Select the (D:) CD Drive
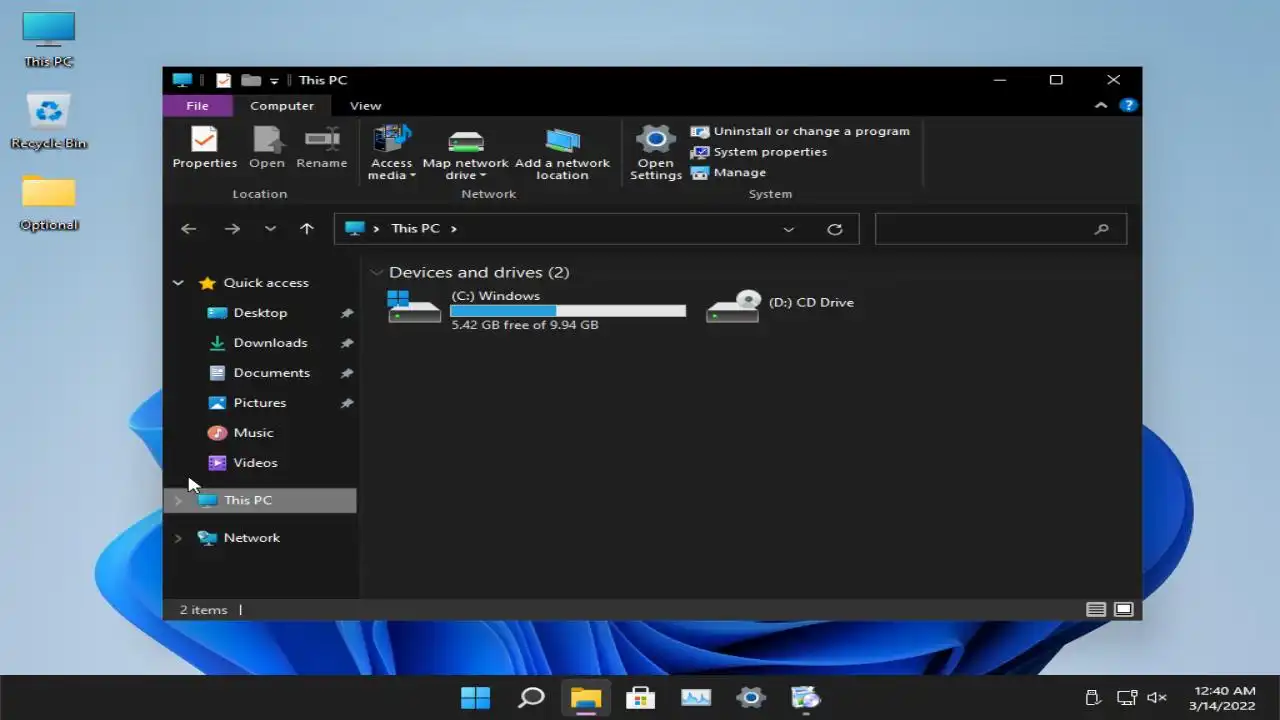This screenshot has height=720, width=1280. pos(781,304)
